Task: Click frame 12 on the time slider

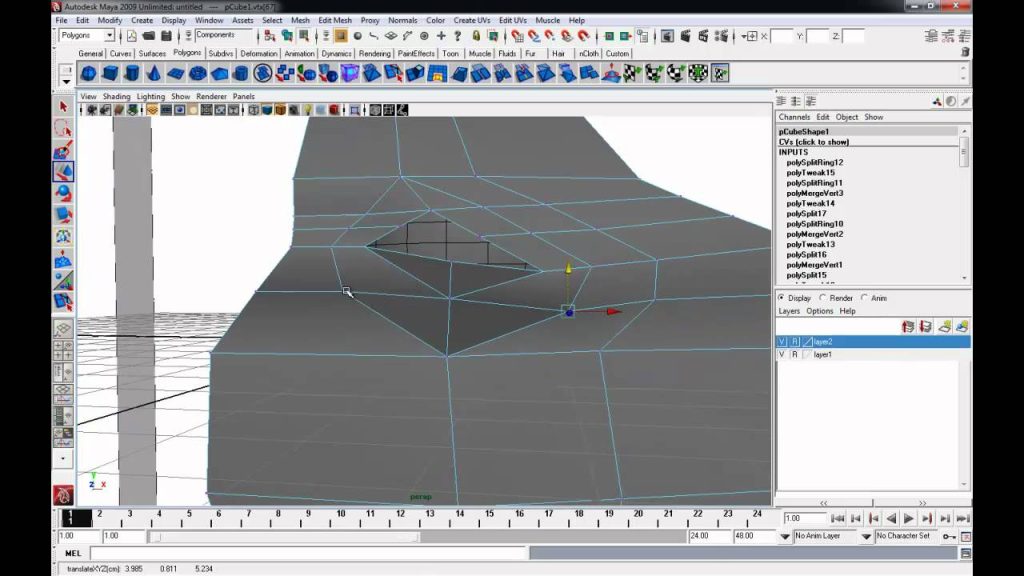Action: pyautogui.click(x=400, y=518)
